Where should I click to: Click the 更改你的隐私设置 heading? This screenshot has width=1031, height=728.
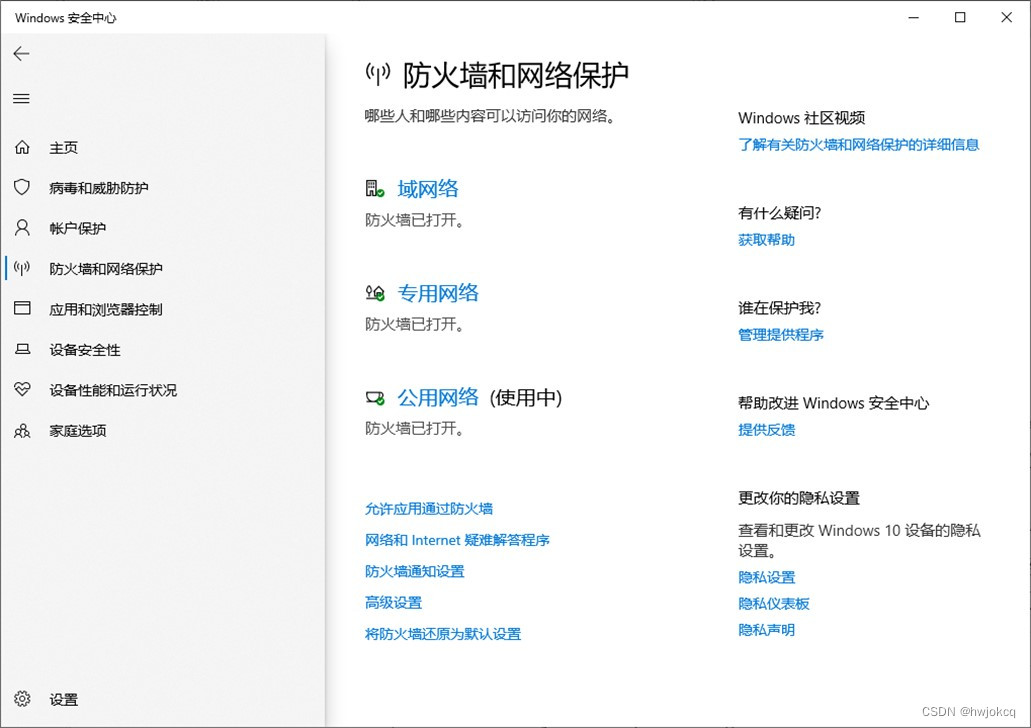(799, 498)
